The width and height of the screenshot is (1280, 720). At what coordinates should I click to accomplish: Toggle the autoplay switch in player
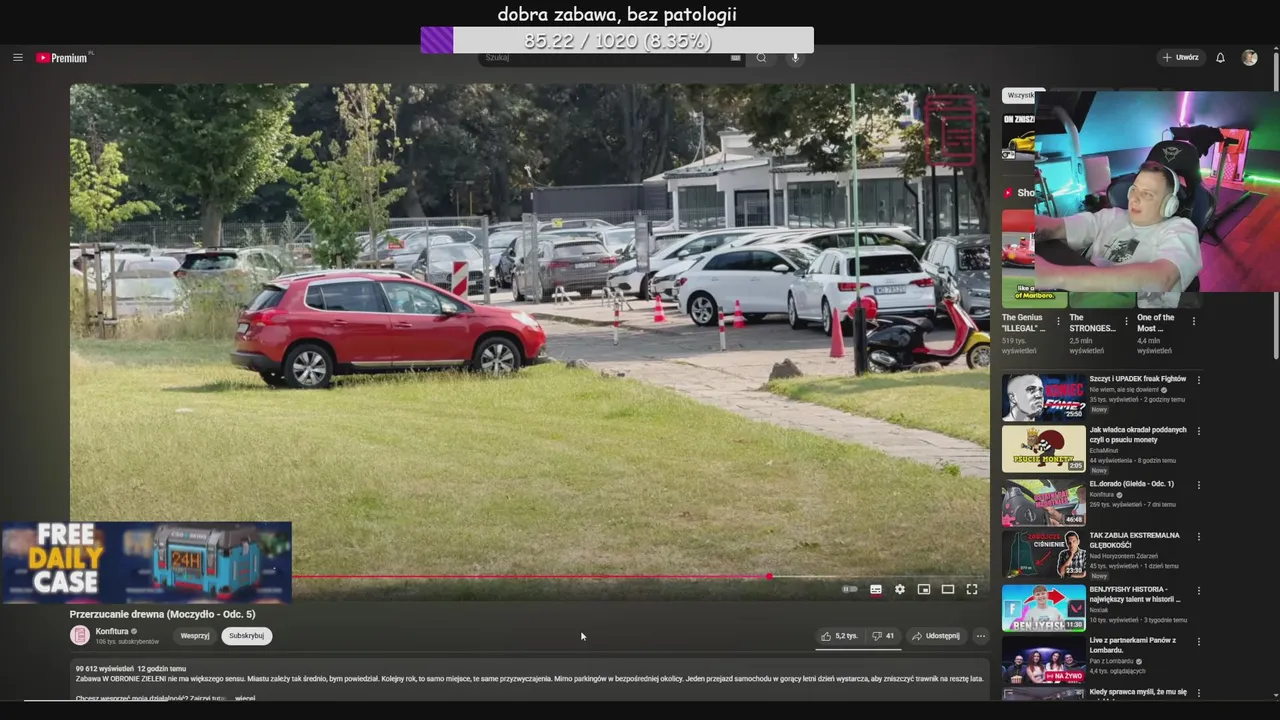850,590
